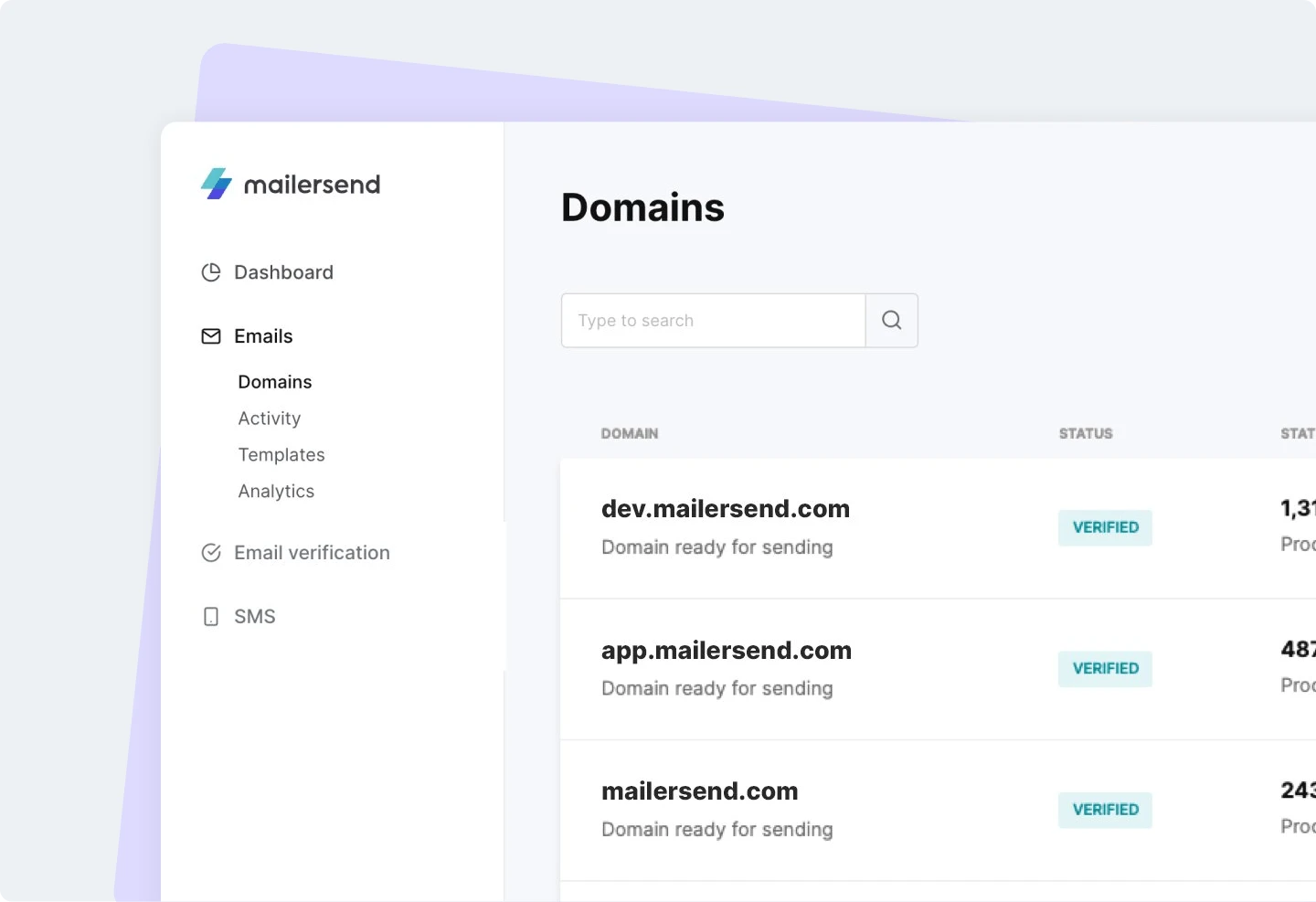This screenshot has height=902, width=1316.
Task: Click the magnifier search button
Action: 892,320
